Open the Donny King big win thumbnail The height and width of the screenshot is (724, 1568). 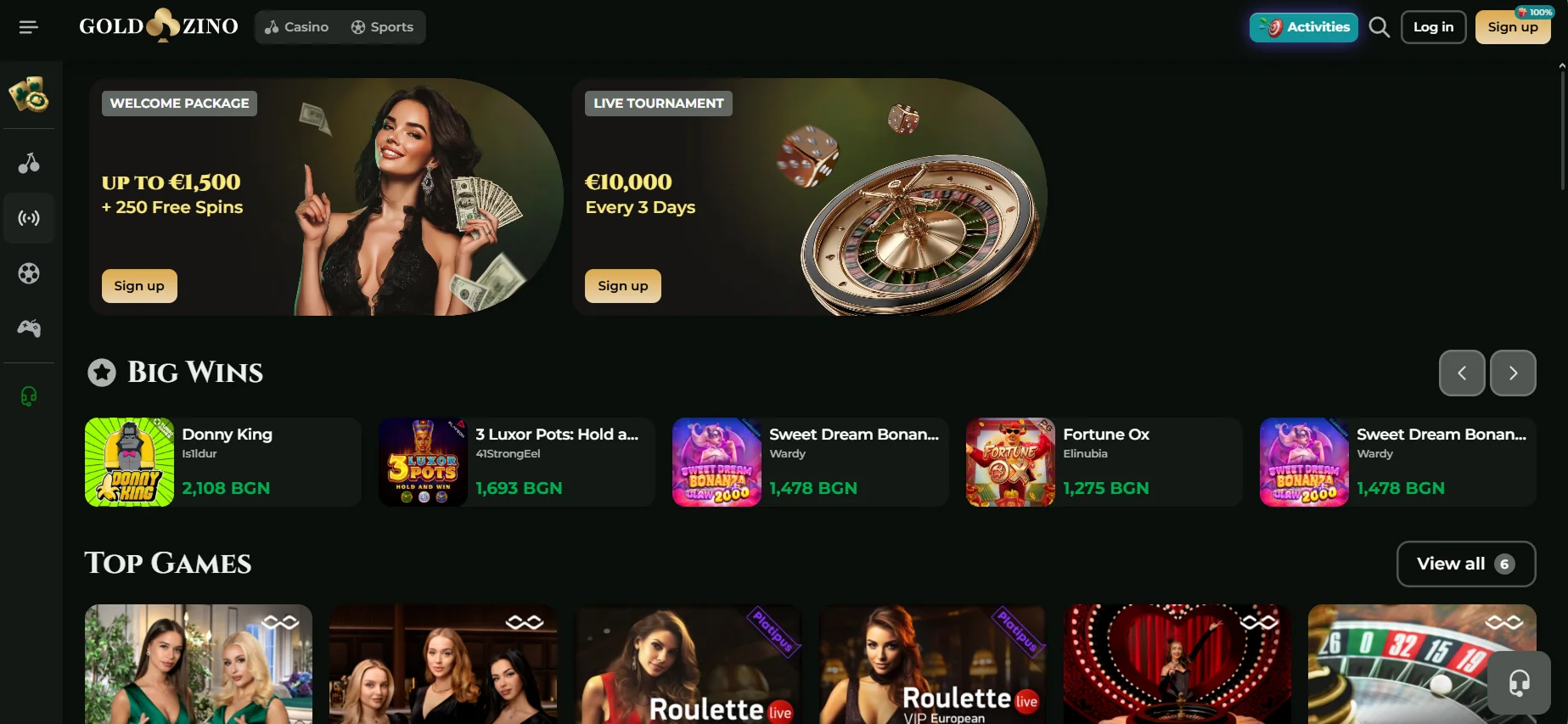coord(129,462)
